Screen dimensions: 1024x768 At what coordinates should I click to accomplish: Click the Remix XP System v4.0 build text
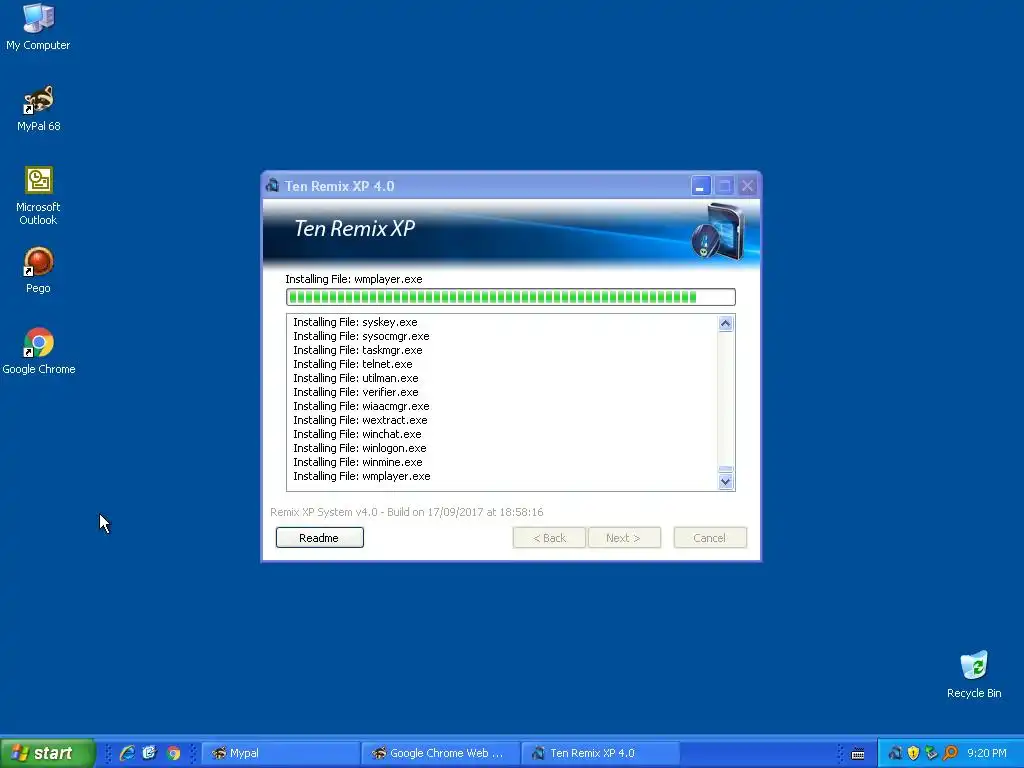point(407,512)
